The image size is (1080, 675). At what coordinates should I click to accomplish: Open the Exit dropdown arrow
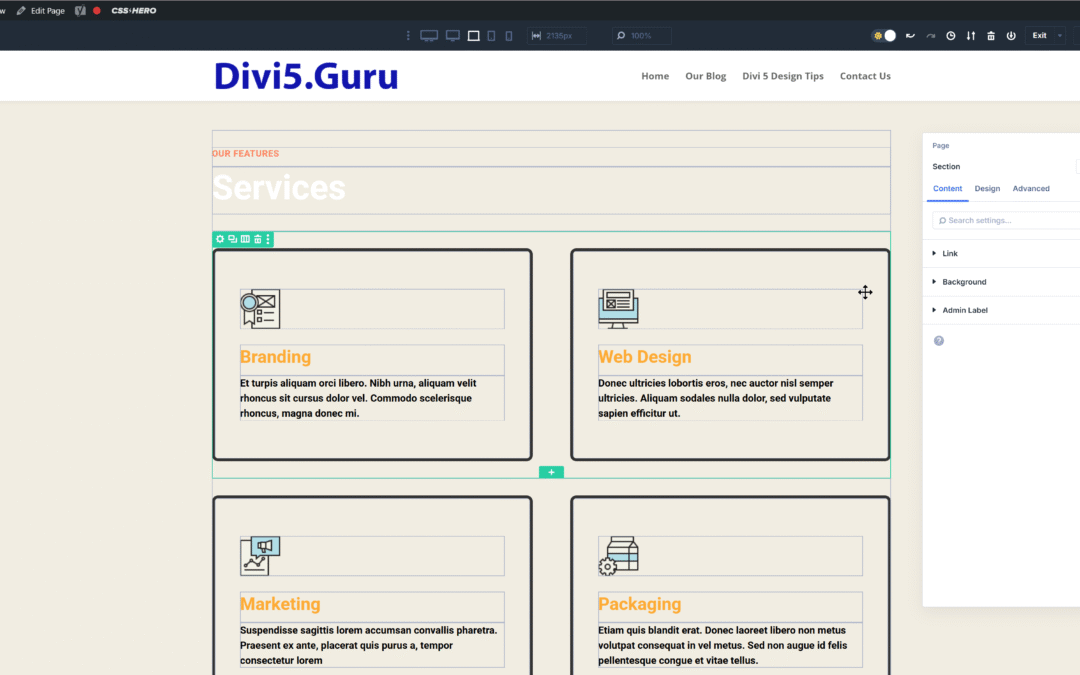pos(1060,36)
